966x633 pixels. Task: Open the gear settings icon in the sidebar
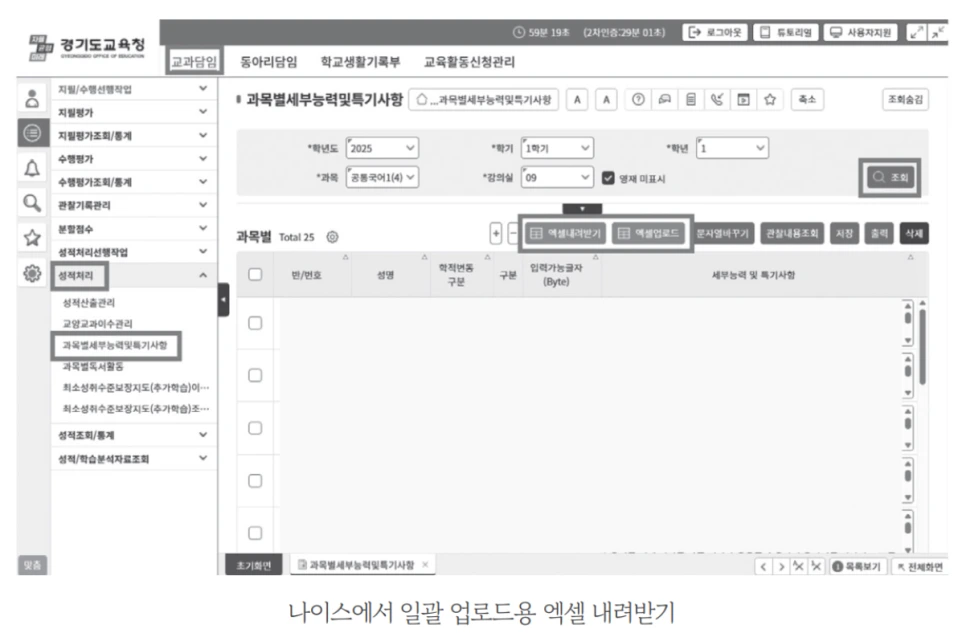31,274
